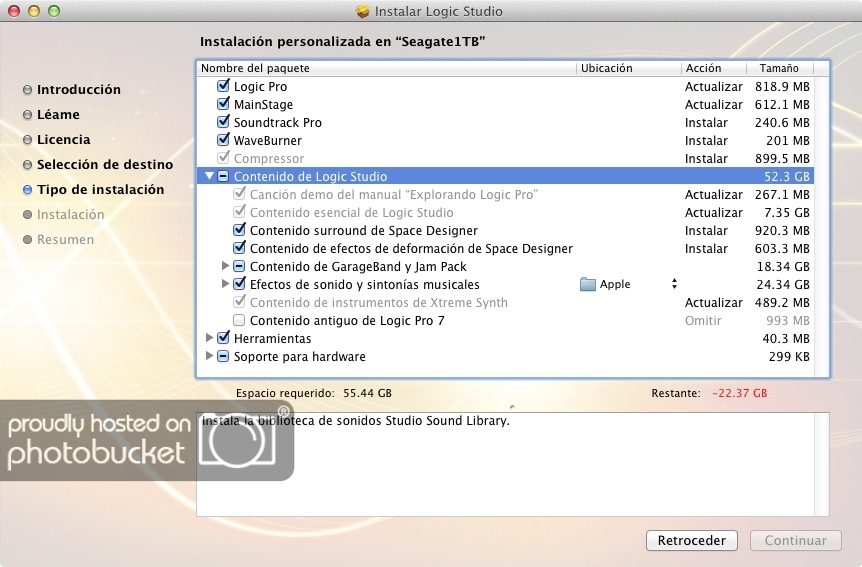Disable the WaveBurner package checkbox
Screen dimensions: 862x567
[x=223, y=141]
